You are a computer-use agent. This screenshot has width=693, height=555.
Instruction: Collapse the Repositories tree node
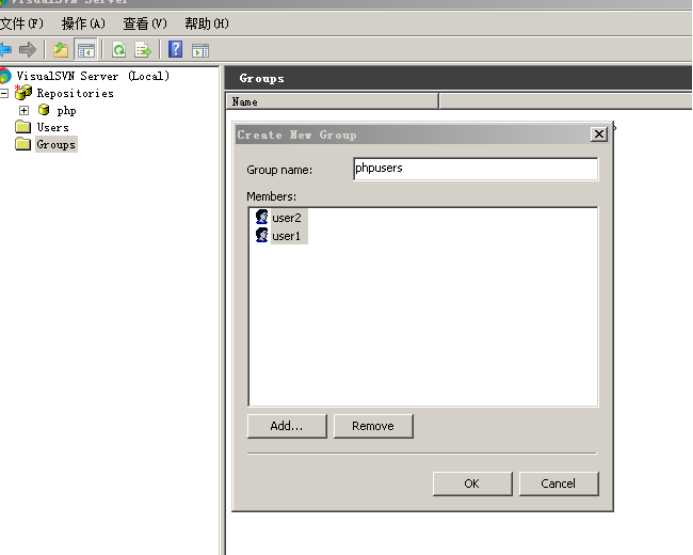[4, 93]
